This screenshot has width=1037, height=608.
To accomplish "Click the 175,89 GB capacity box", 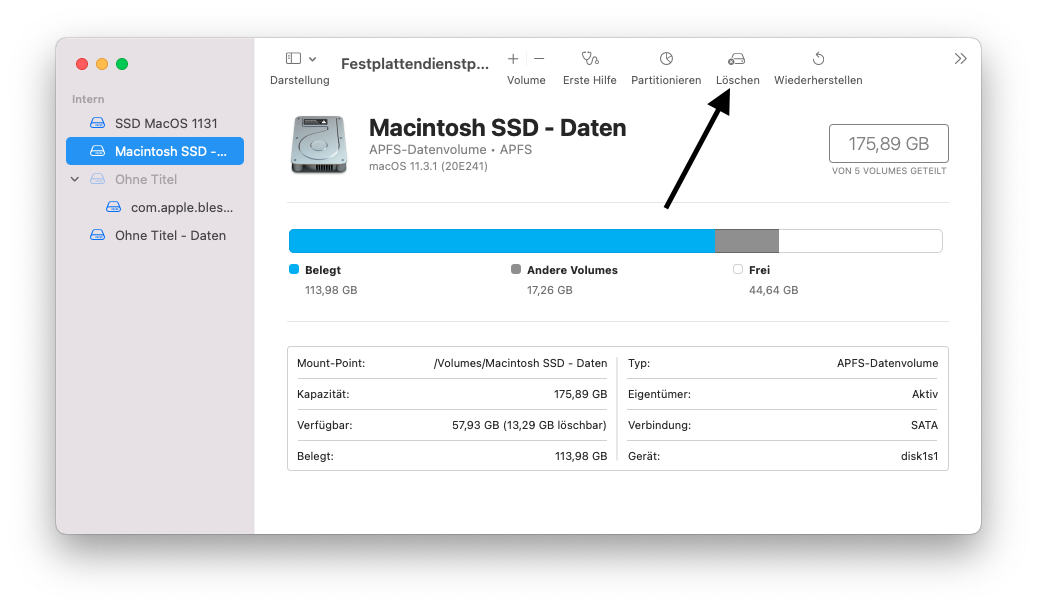I will click(x=888, y=144).
